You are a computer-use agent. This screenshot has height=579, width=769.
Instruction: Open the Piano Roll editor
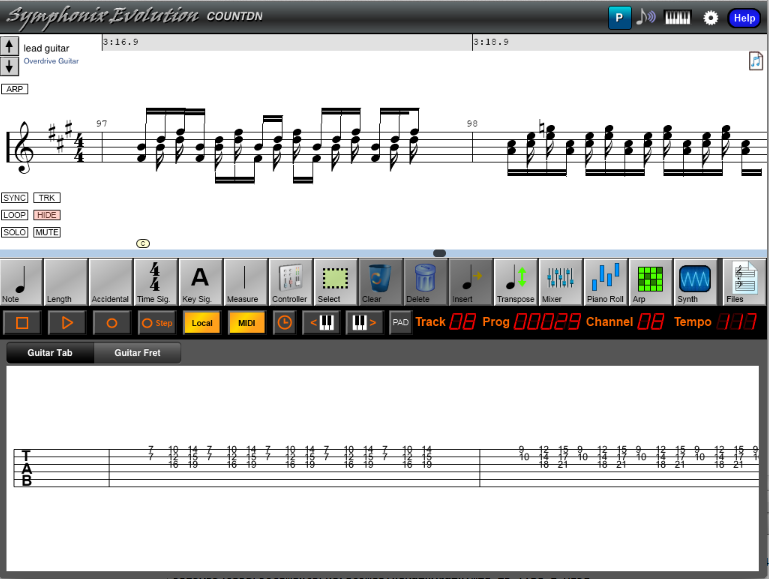coord(605,281)
